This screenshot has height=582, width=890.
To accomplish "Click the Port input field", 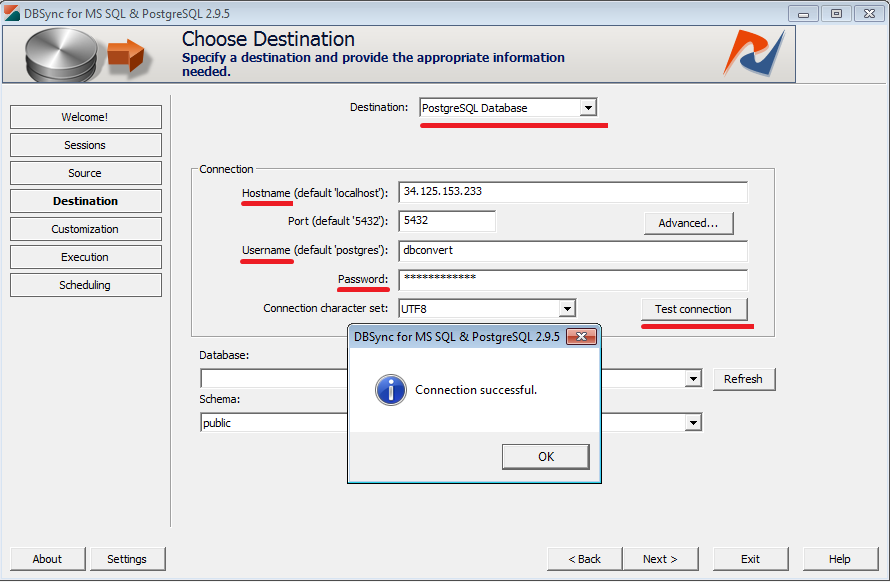I will click(447, 221).
